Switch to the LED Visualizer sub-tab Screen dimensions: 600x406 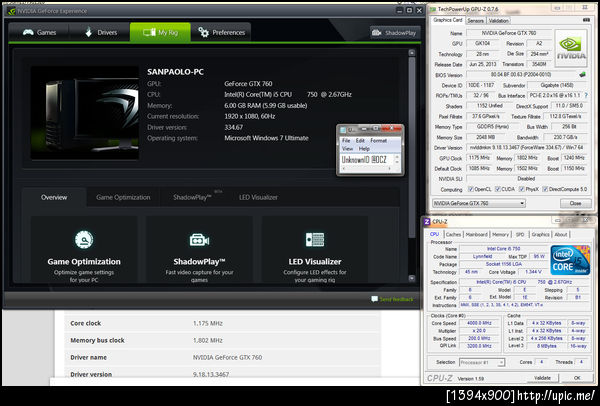click(258, 197)
